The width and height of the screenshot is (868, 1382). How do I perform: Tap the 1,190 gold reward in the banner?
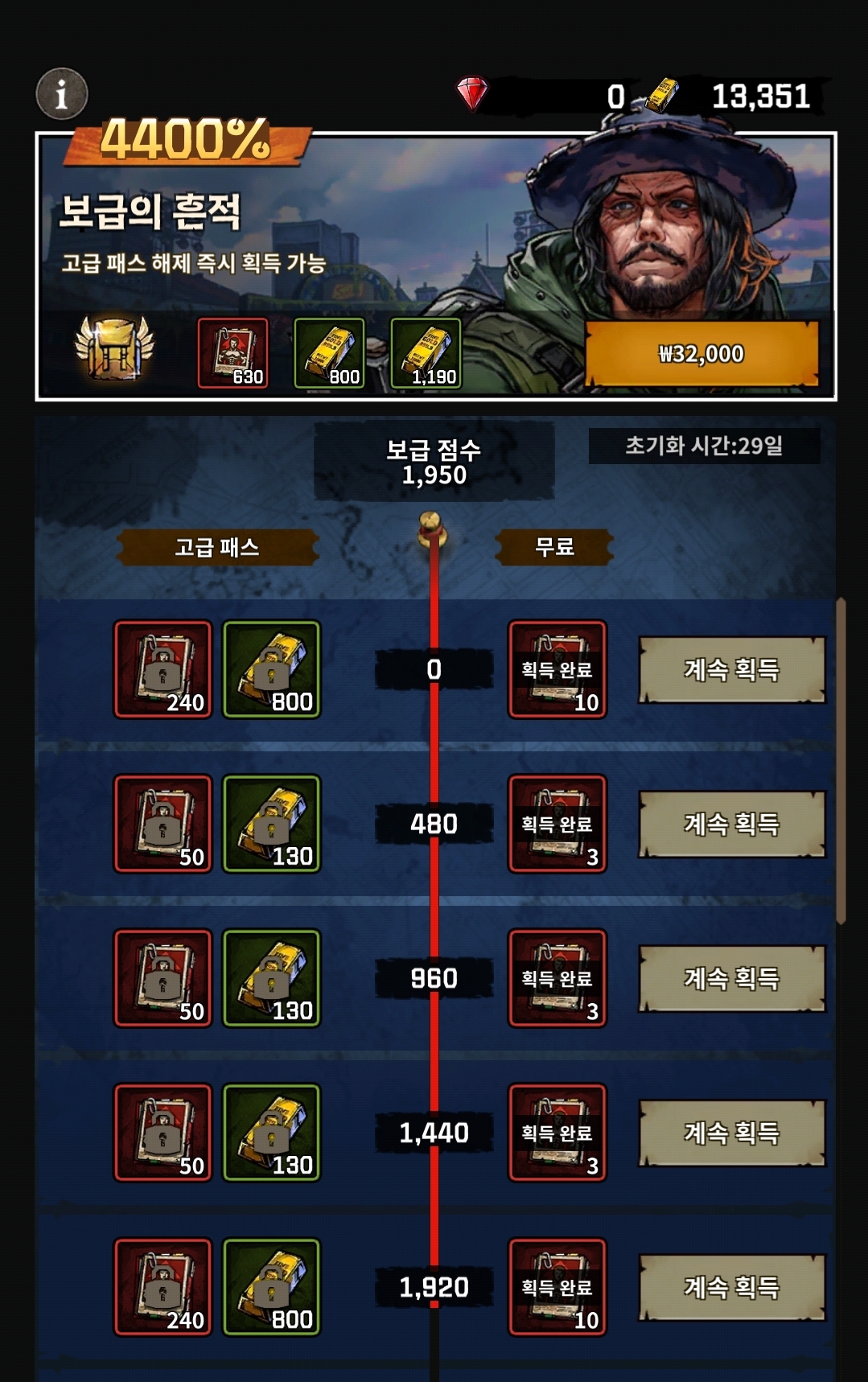426,353
